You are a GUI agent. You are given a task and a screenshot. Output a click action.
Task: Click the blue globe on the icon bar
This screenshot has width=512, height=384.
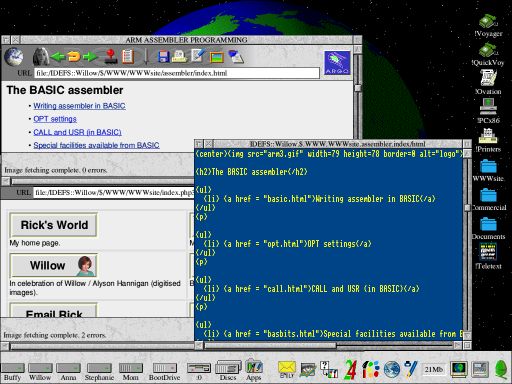[392, 369]
